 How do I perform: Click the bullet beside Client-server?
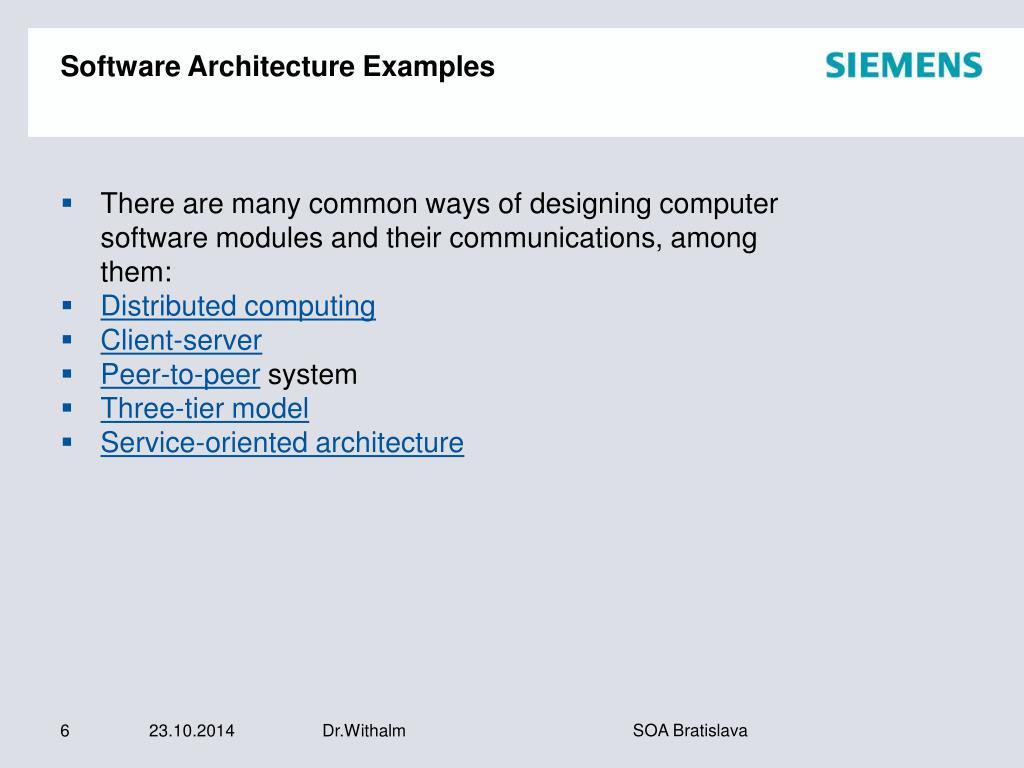coord(67,338)
